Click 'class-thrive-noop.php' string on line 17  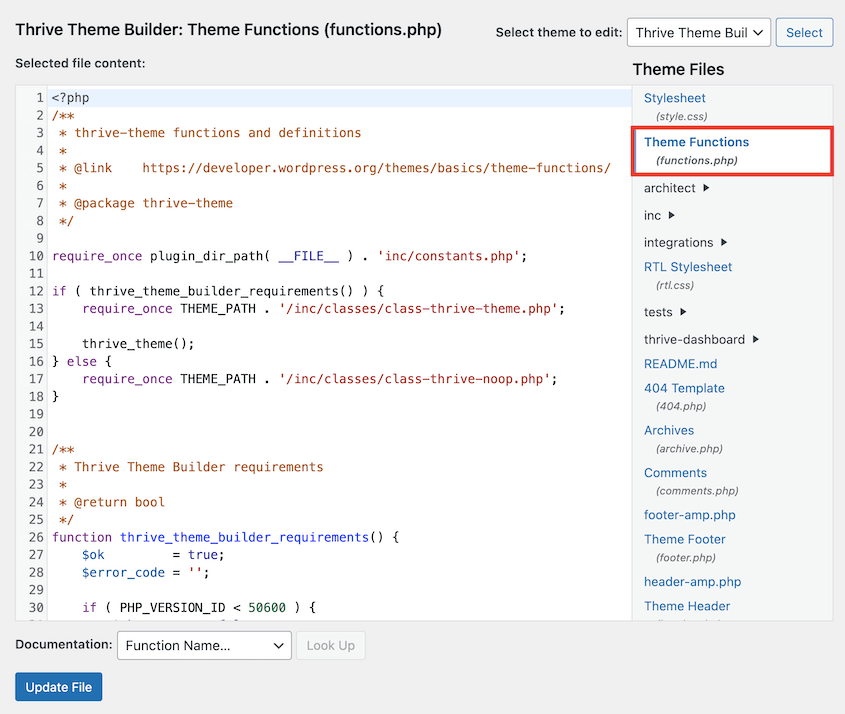point(414,379)
